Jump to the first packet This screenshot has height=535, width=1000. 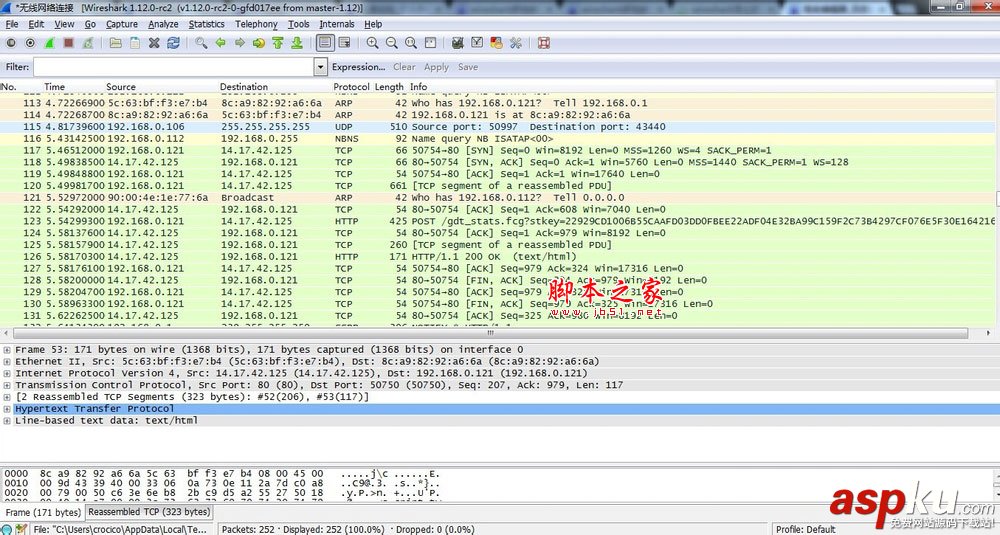point(277,43)
